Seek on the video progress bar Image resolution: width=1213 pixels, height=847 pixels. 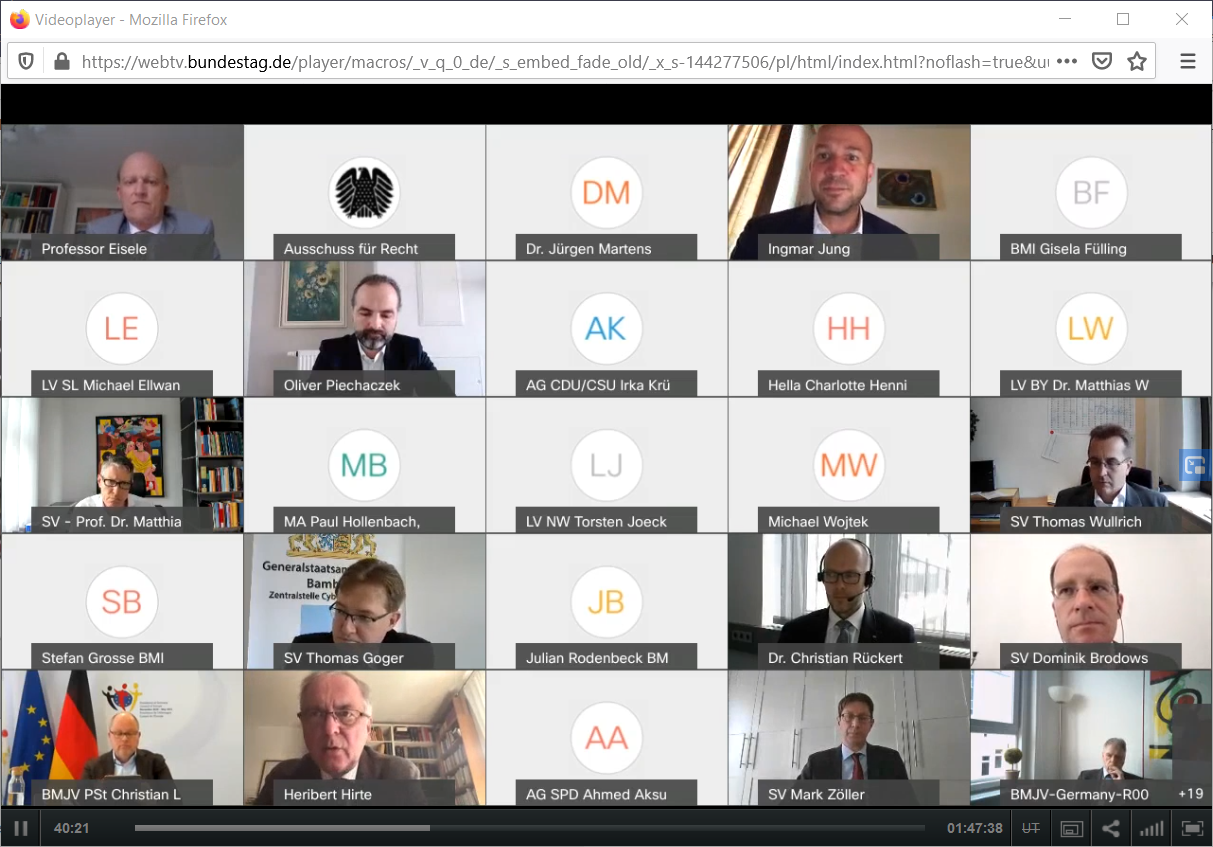point(530,828)
